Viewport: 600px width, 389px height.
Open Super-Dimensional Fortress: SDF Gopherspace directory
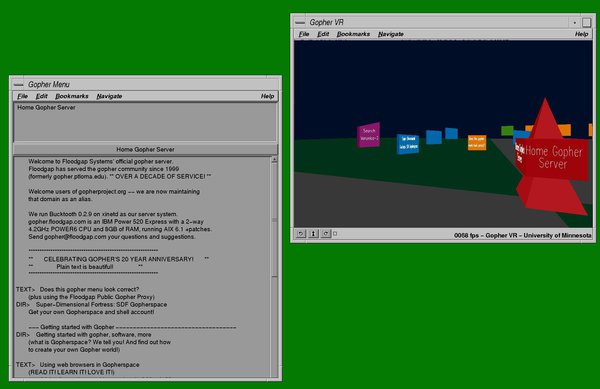(101, 304)
